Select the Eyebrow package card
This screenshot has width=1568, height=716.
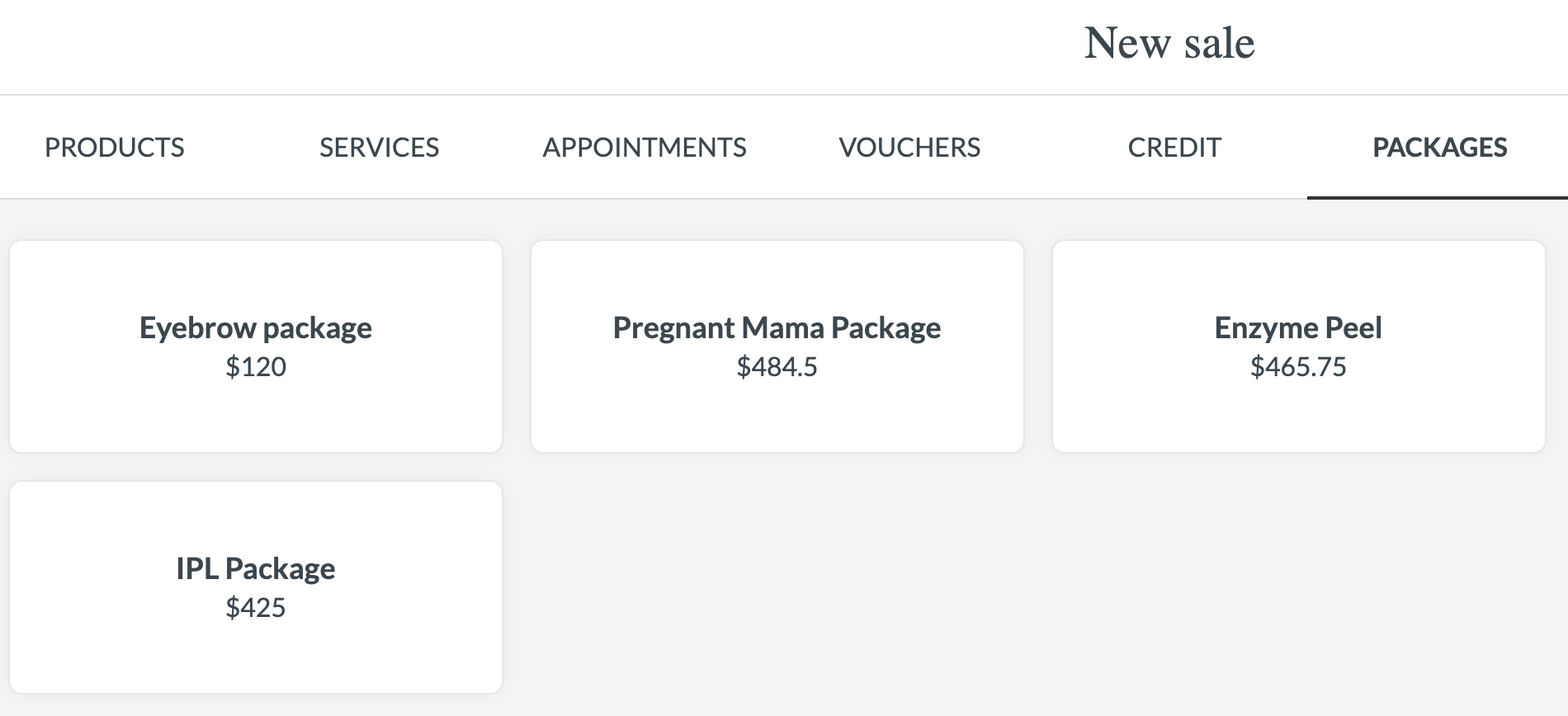256,346
